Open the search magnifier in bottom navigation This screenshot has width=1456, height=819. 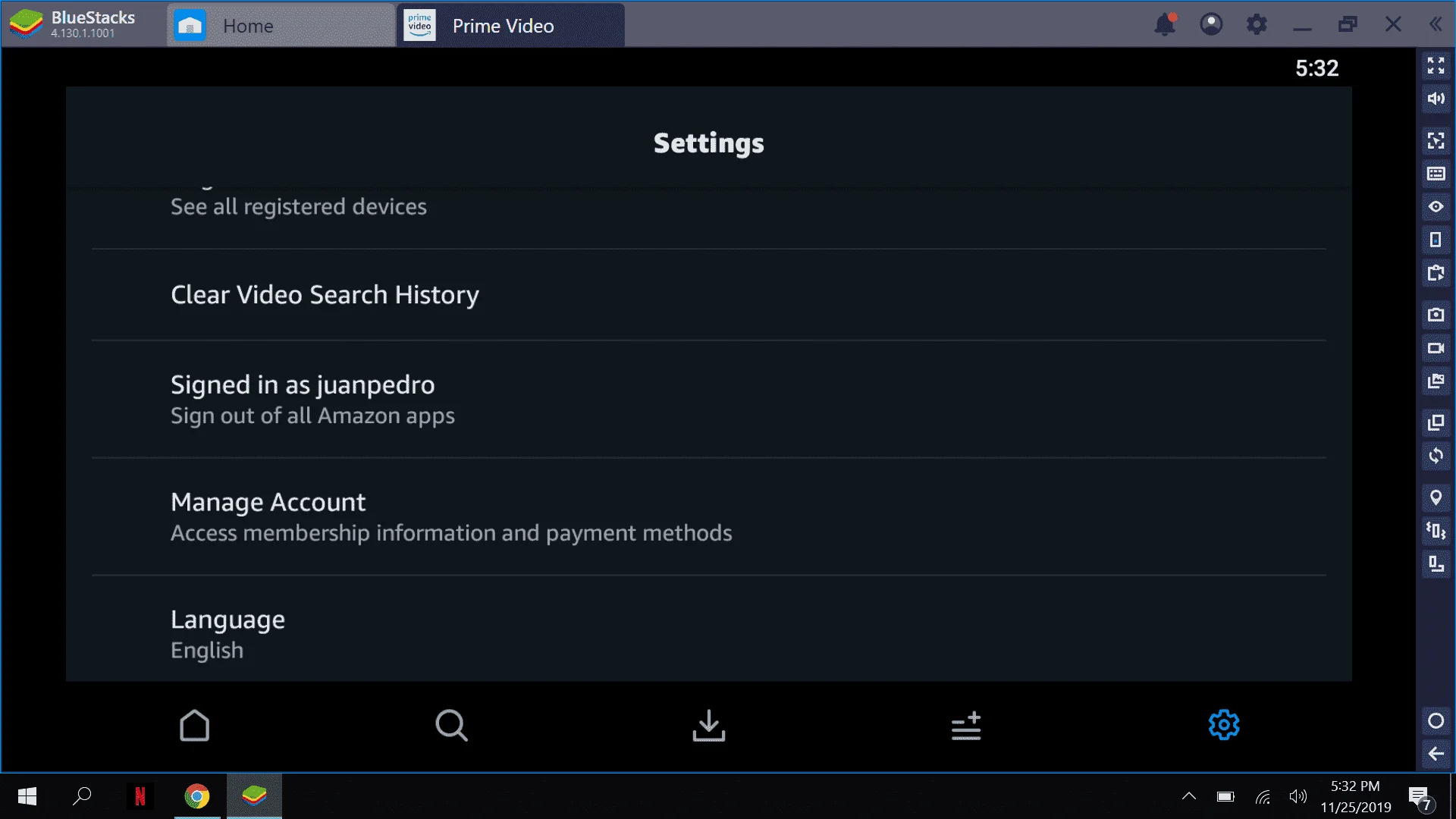point(451,726)
